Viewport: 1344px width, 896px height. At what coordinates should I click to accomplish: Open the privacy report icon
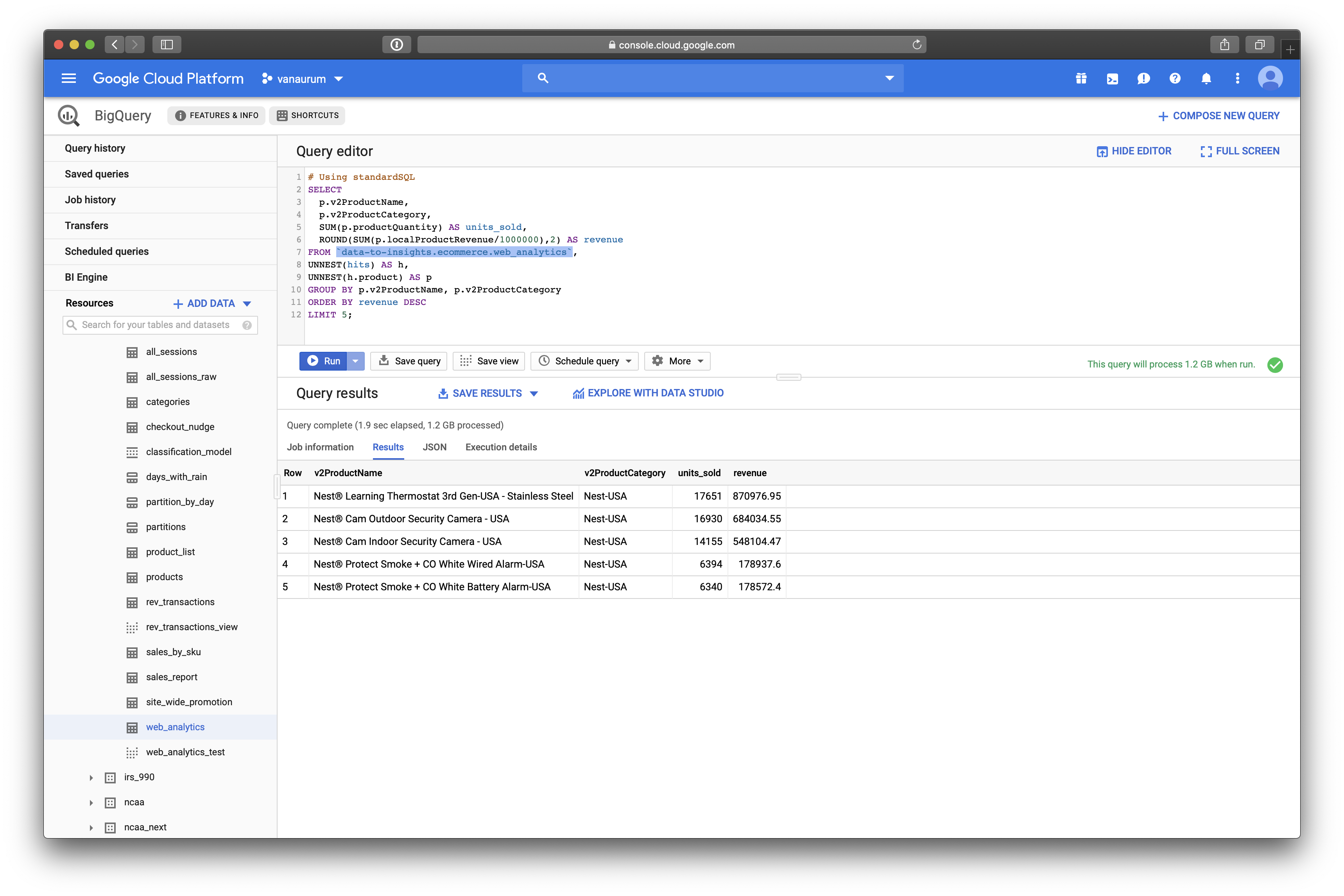(396, 45)
